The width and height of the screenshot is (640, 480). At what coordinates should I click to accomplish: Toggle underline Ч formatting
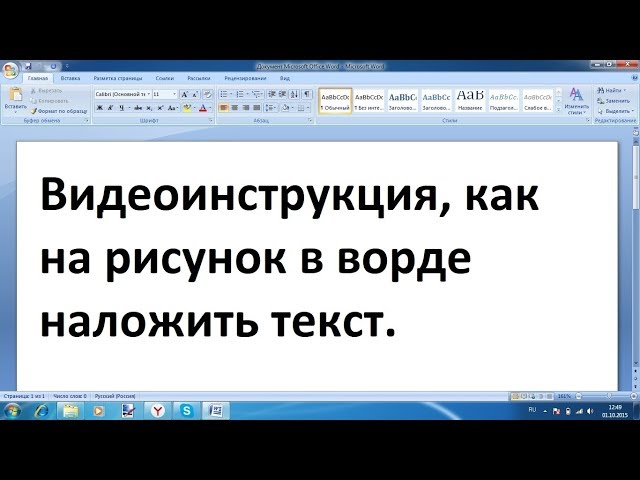pyautogui.click(x=121, y=108)
